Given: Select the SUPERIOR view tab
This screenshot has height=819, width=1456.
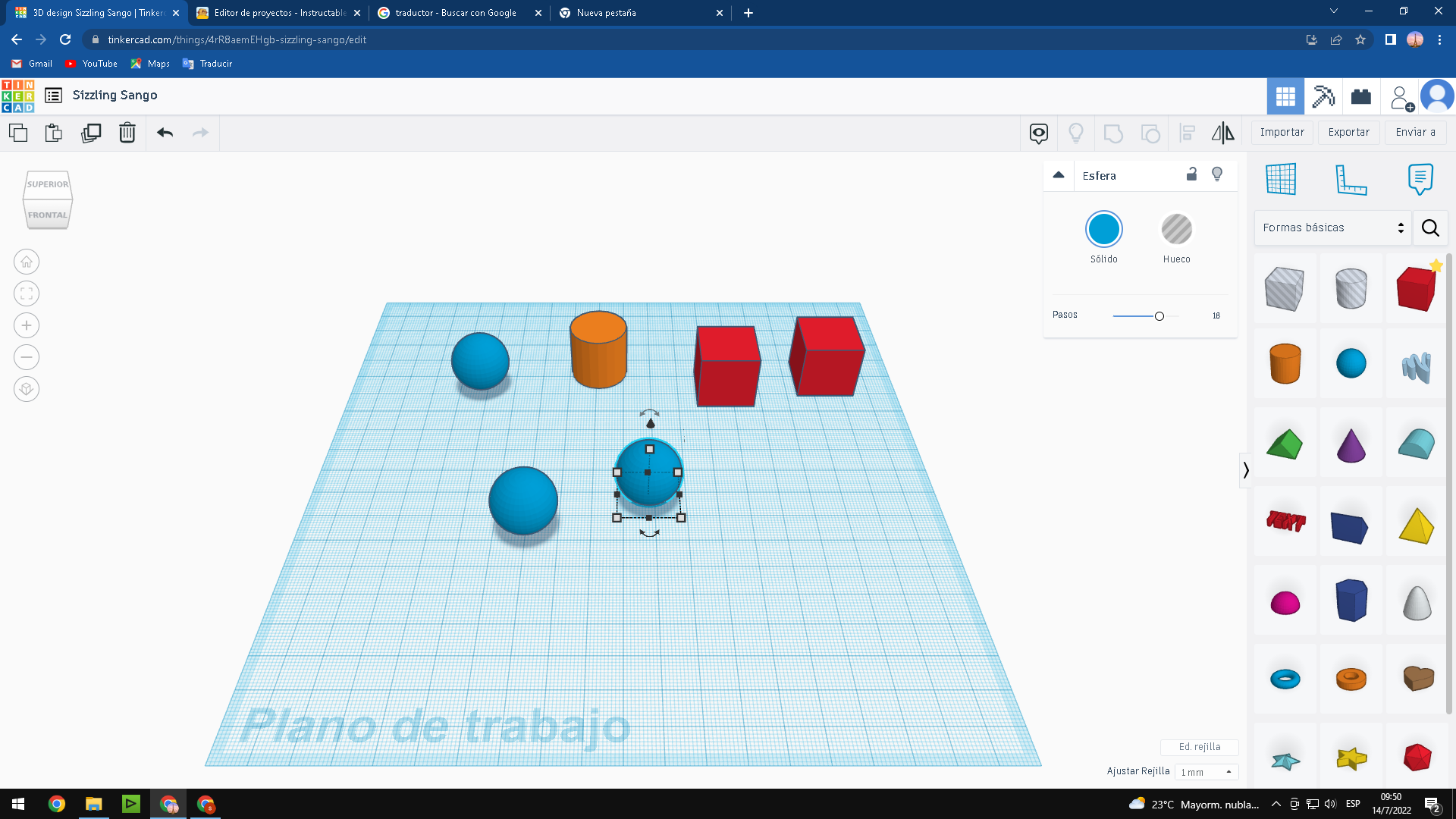Looking at the screenshot, I should click(47, 184).
